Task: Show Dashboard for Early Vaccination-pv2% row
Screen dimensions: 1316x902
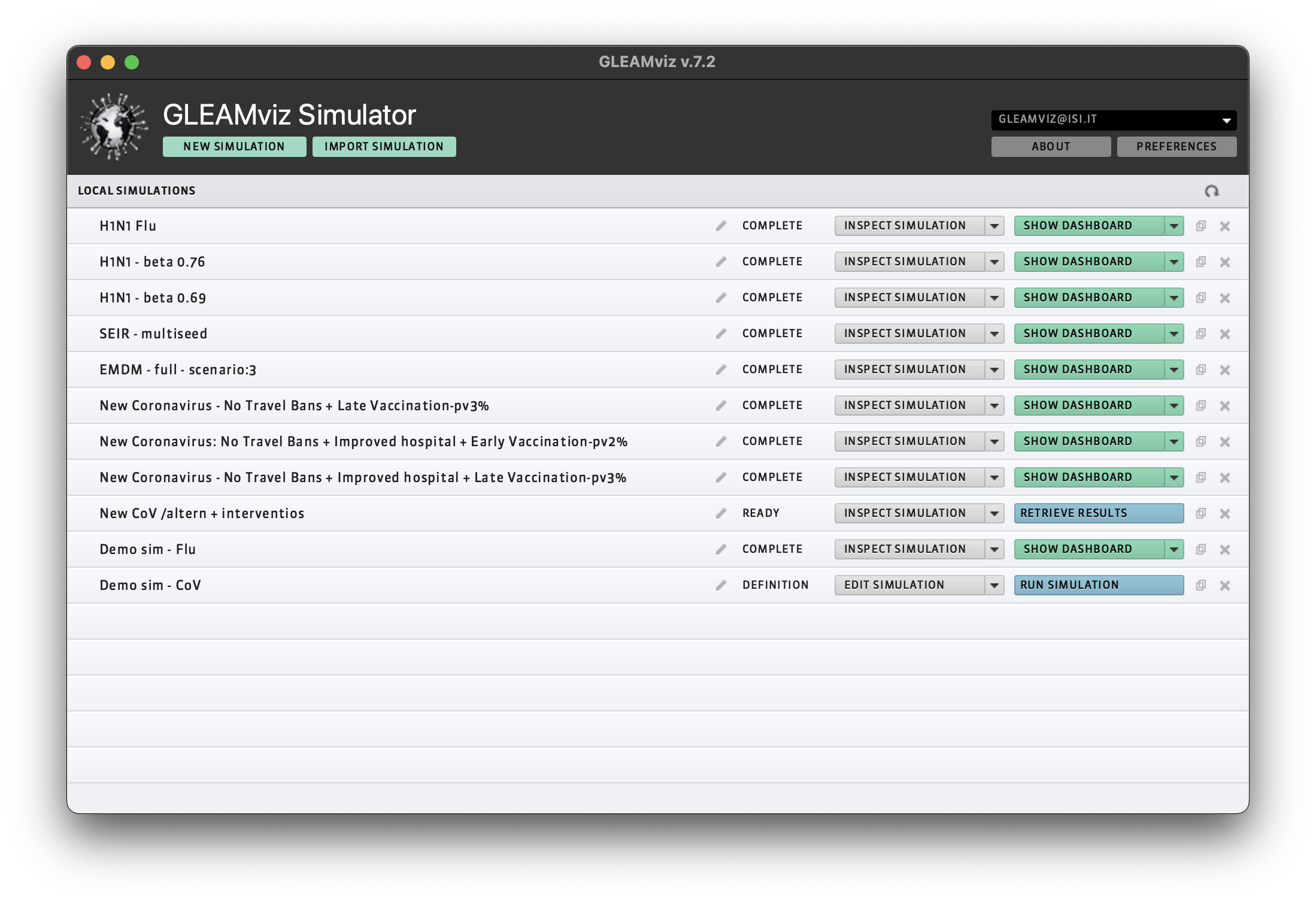Action: [x=1089, y=441]
